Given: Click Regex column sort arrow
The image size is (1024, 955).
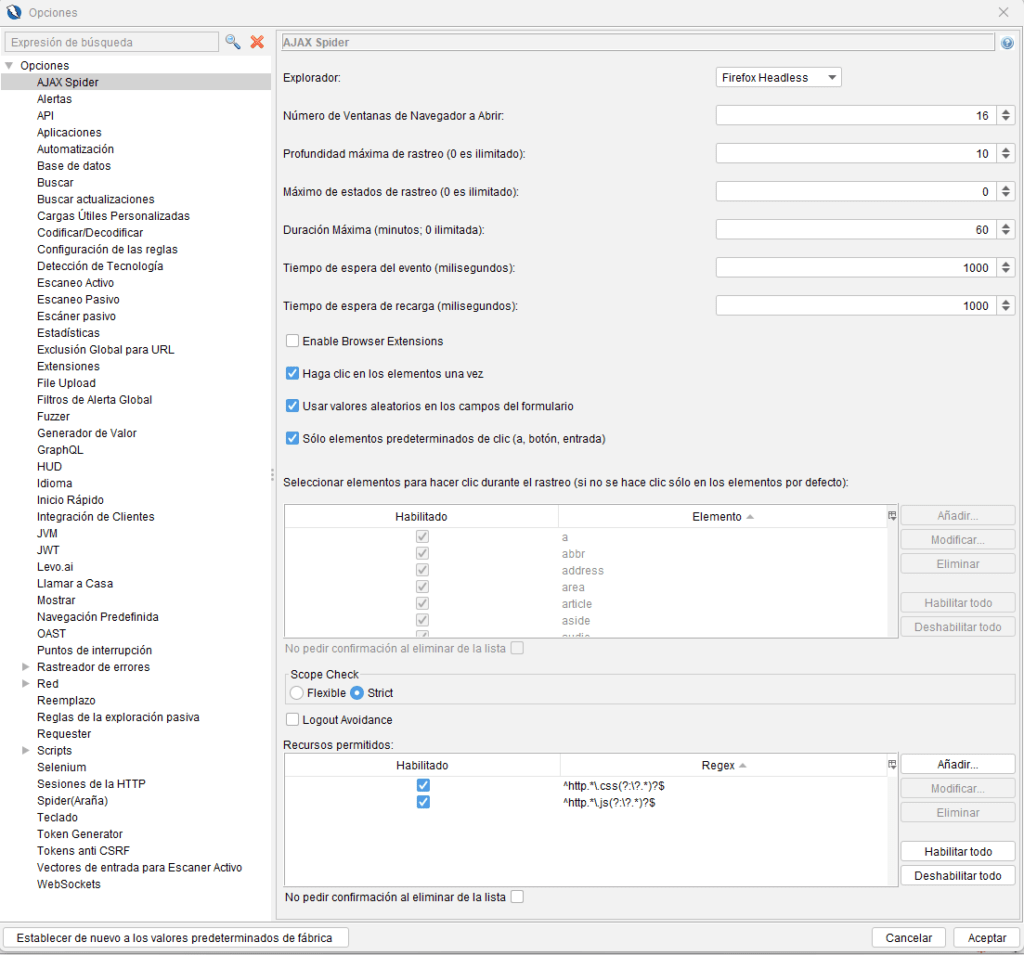Looking at the screenshot, I should [743, 766].
